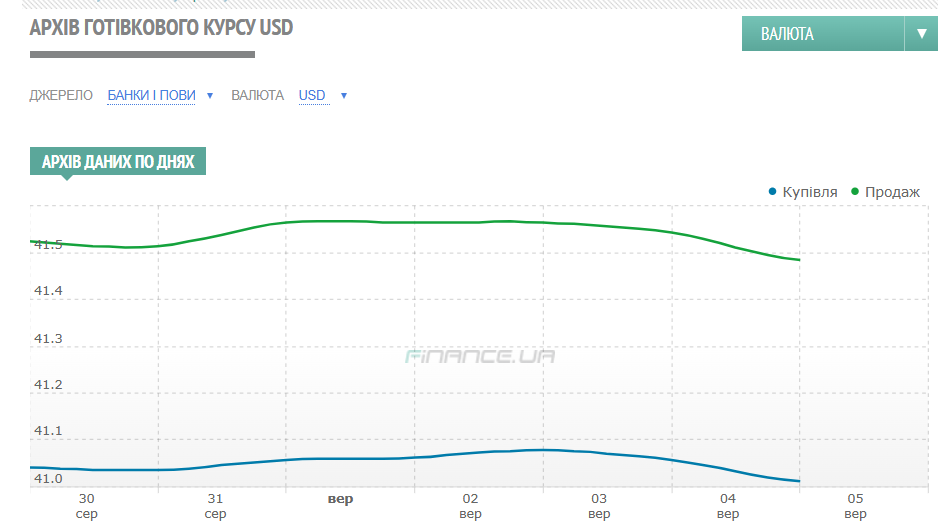This screenshot has height=528, width=938.
Task: Select the 31 сер date on the axis
Action: coord(215,506)
